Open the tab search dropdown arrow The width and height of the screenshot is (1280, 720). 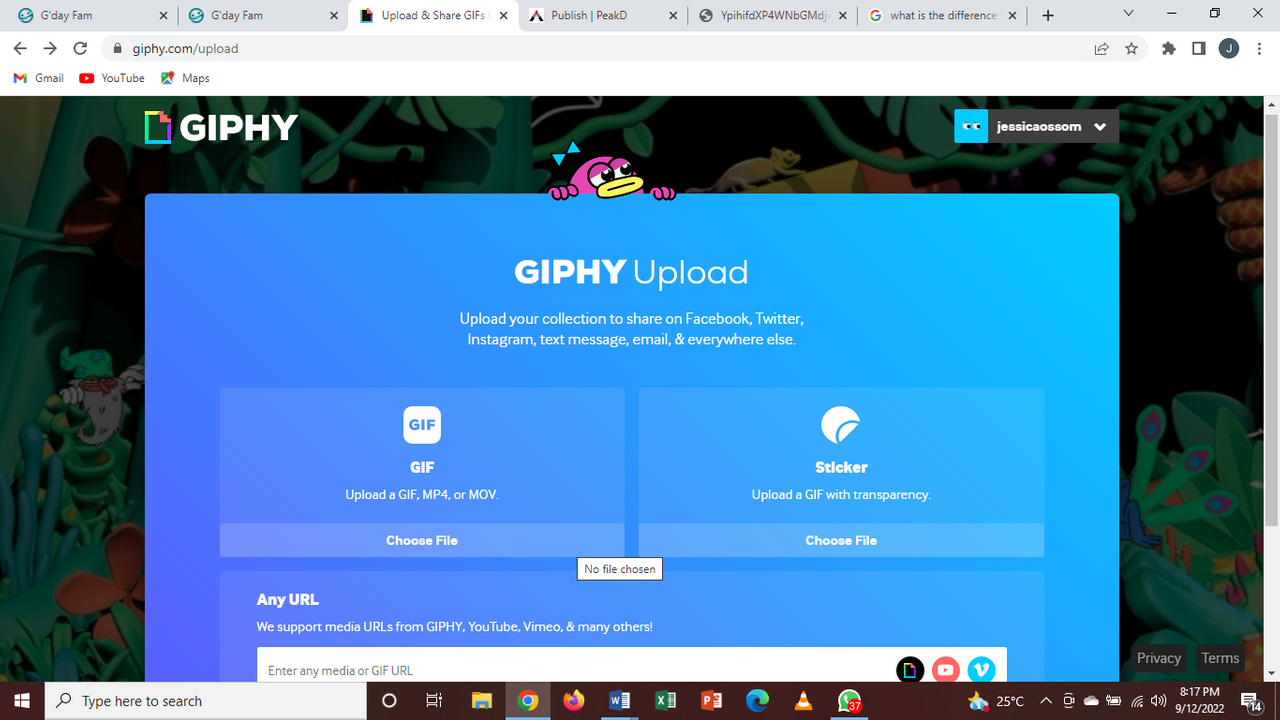tap(1128, 14)
